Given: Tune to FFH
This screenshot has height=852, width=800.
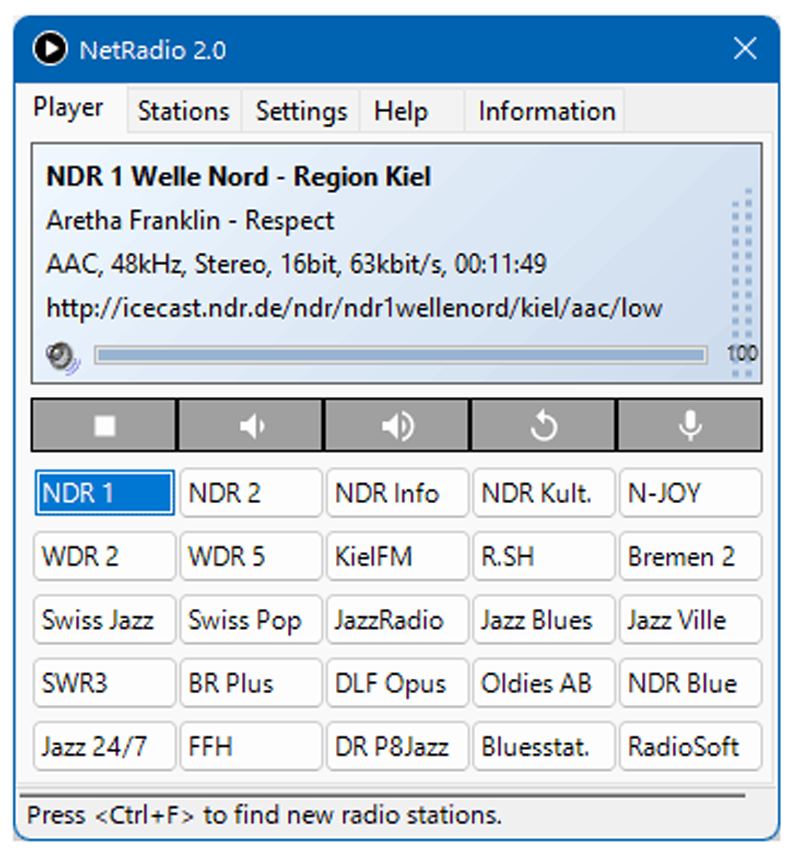Looking at the screenshot, I should [x=251, y=746].
